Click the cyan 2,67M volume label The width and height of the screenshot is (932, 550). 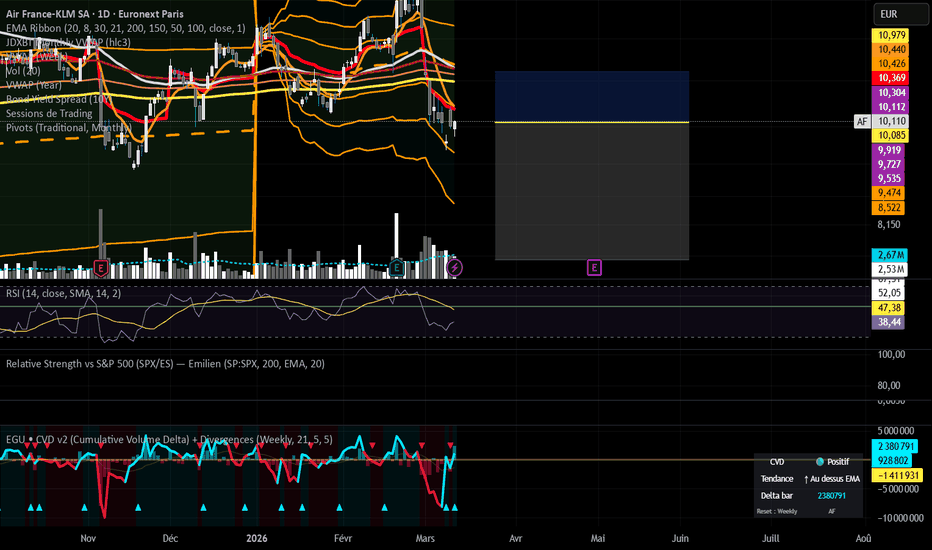(890, 254)
